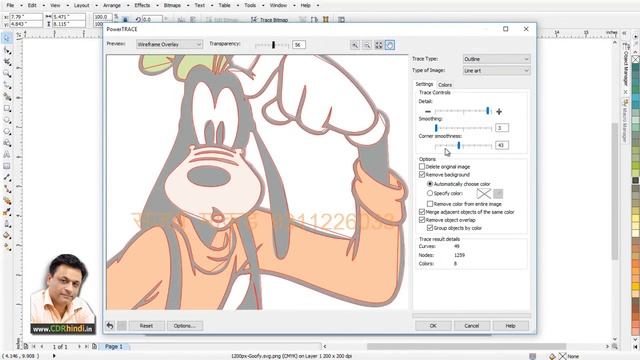Screen dimensions: 640x360
Task: Select the Artistic Media tool in the toolbox
Action: pyautogui.click(x=7, y=97)
